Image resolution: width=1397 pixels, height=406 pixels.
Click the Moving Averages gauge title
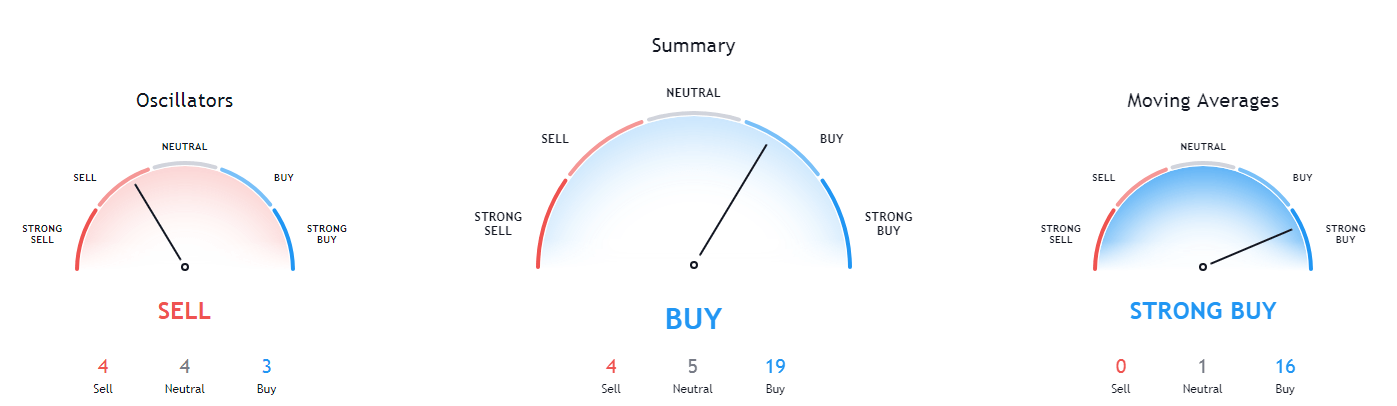[1202, 101]
